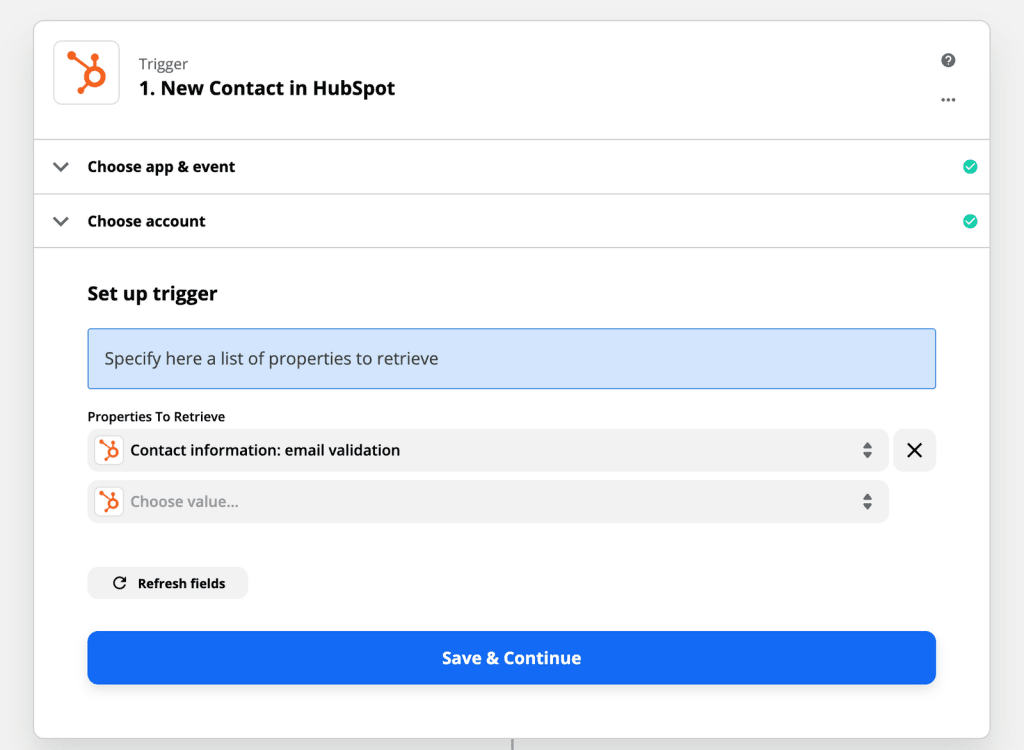Screen dimensions: 1024x750
Task: Click the step title New Contact in HubSpot
Action: click(266, 88)
